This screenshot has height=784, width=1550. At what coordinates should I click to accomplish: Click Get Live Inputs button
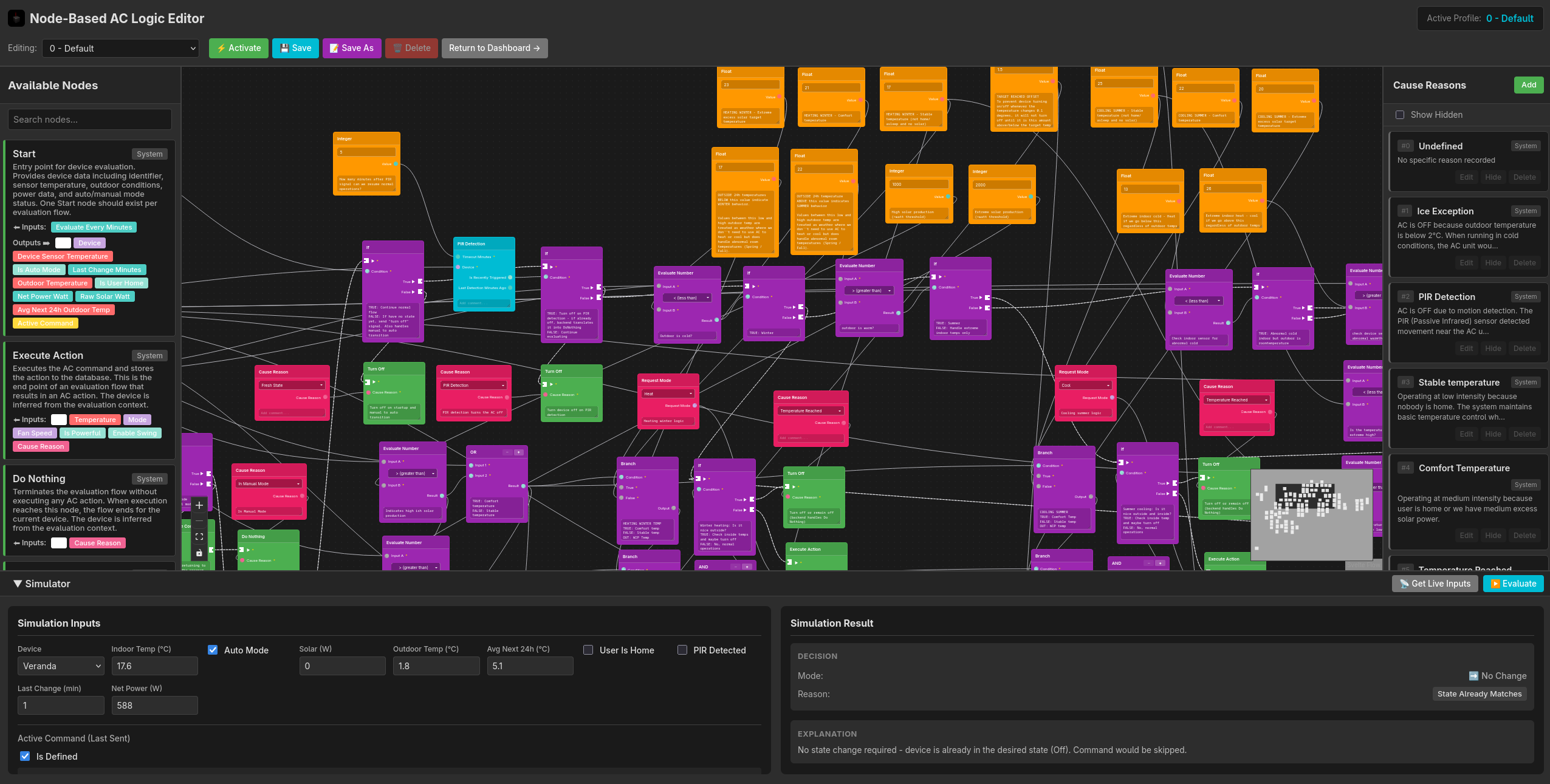pos(1435,584)
